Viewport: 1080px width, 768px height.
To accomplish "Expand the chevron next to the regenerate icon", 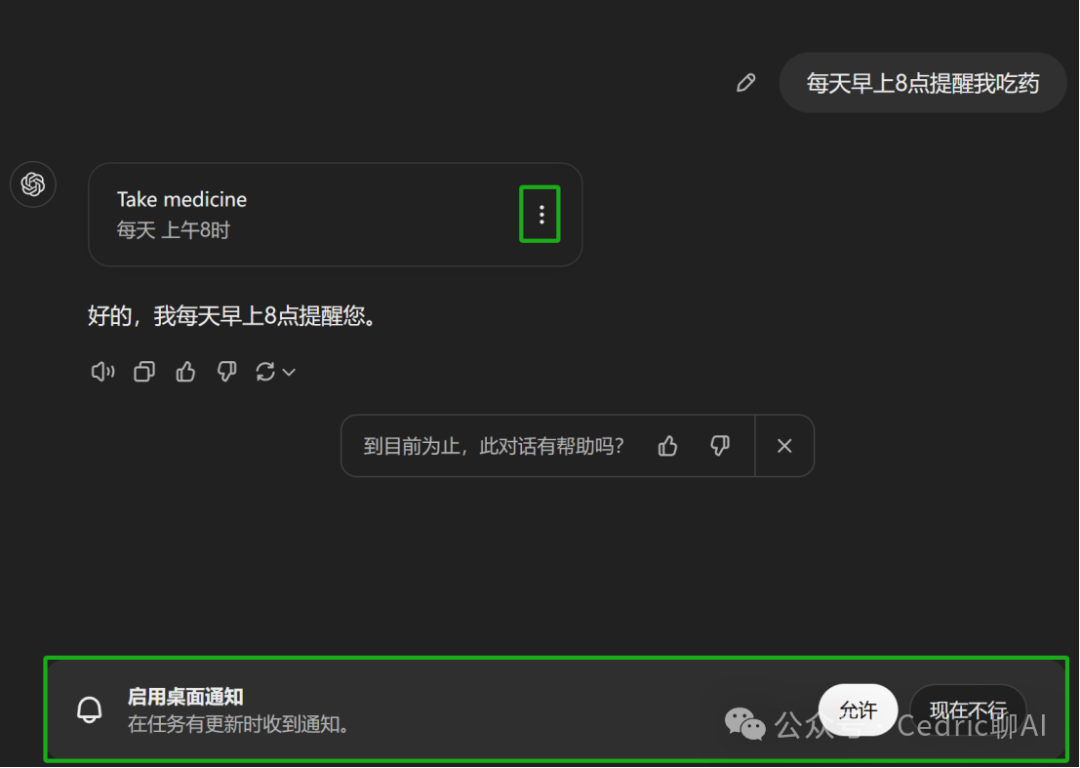I will tap(289, 373).
